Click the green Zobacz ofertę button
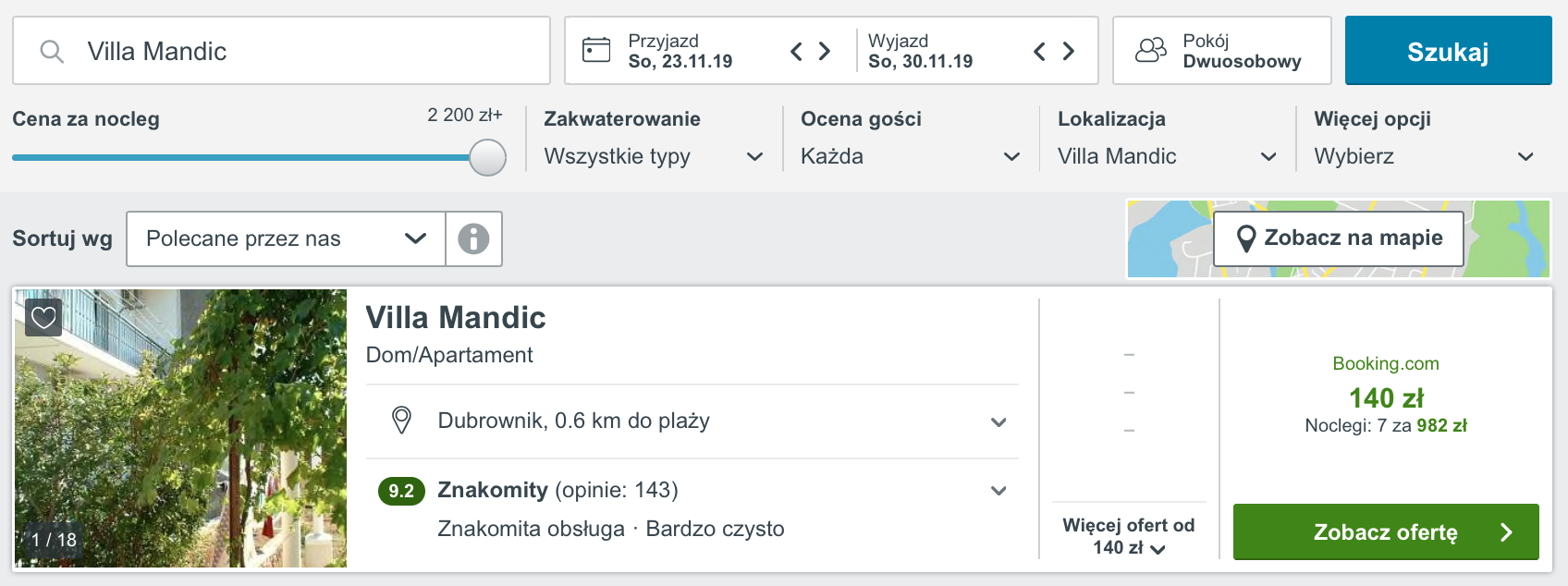Screen dimensions: 1568x586 click(1386, 532)
